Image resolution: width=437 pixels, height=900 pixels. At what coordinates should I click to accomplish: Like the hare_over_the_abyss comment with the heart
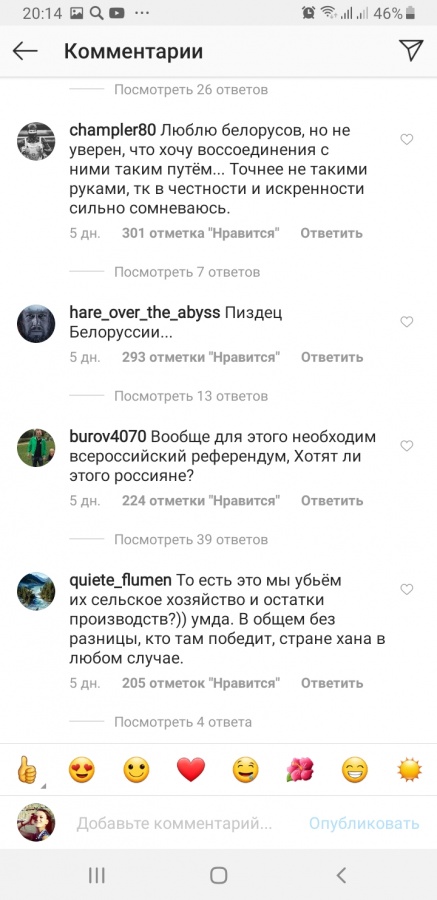(407, 322)
